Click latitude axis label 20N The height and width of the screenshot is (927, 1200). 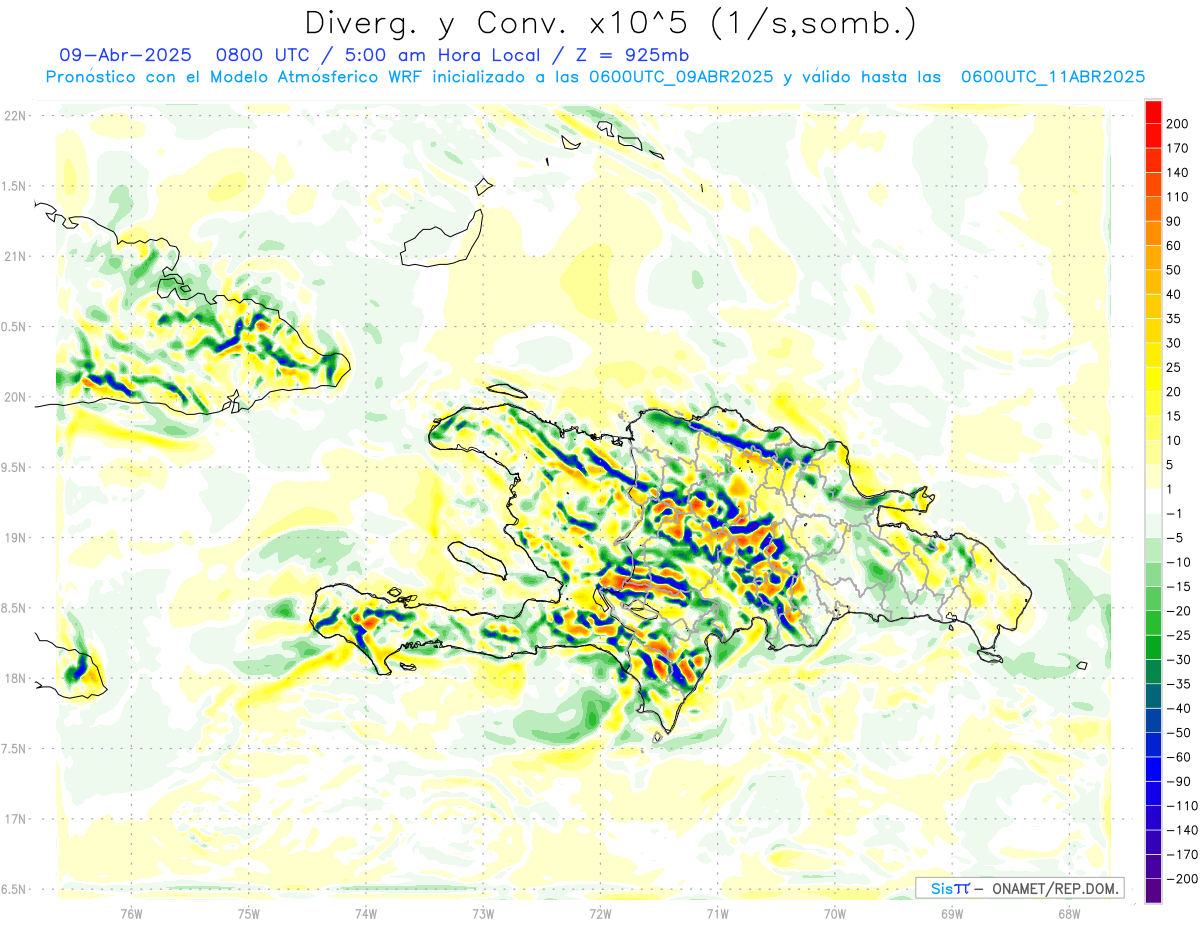(x=15, y=397)
